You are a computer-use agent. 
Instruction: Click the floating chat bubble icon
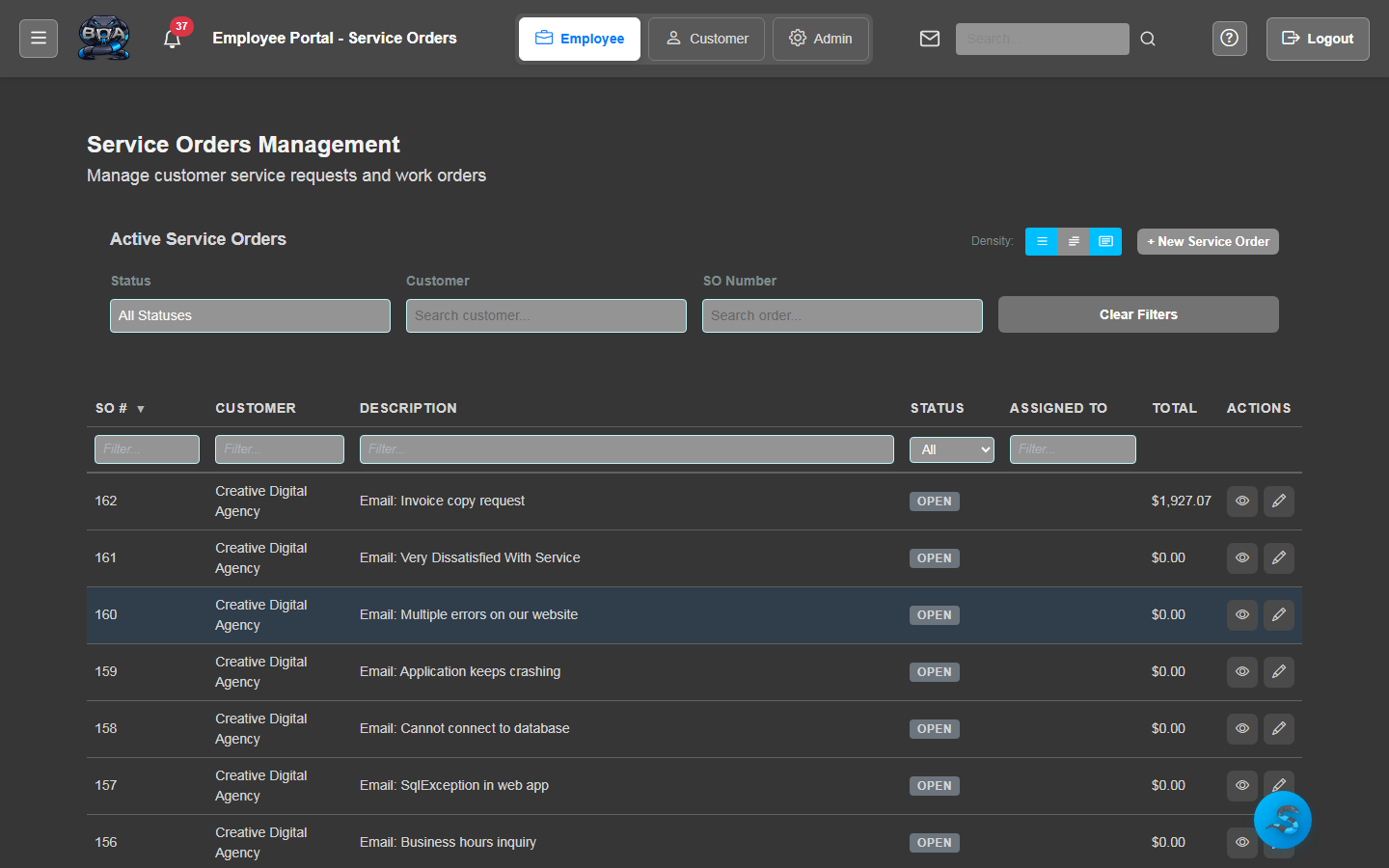click(1283, 820)
